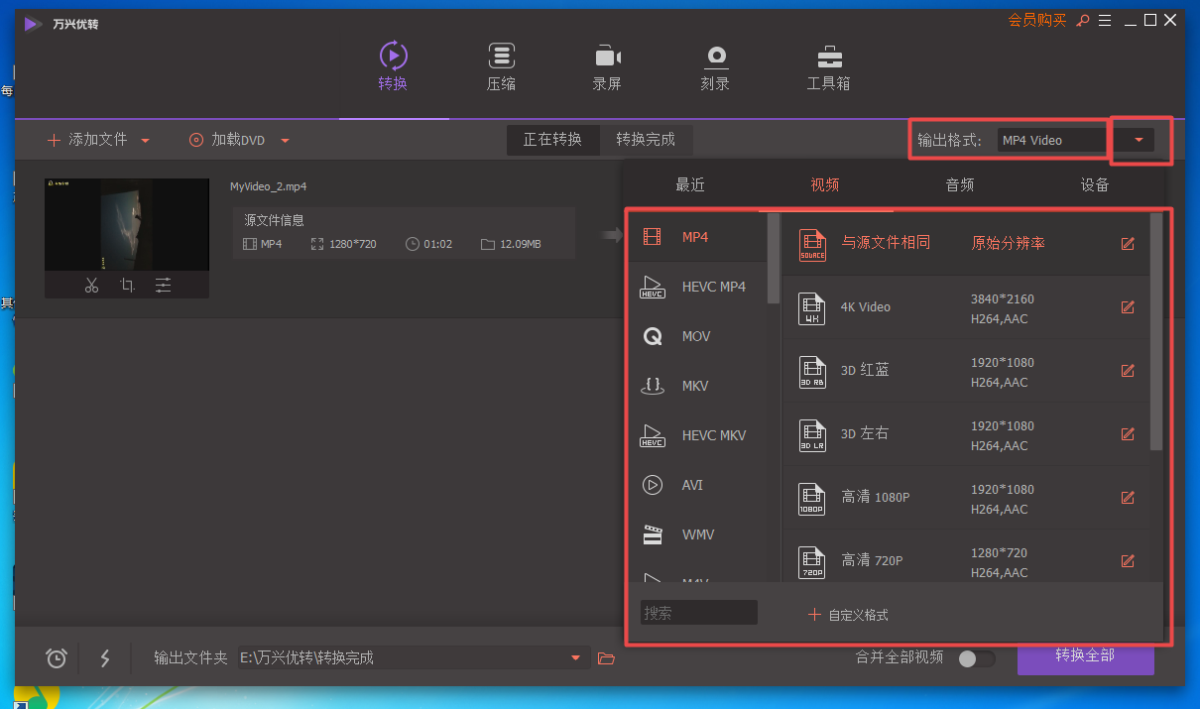This screenshot has height=709, width=1200.
Task: Click 自定义格式 to create custom format
Action: point(848,615)
